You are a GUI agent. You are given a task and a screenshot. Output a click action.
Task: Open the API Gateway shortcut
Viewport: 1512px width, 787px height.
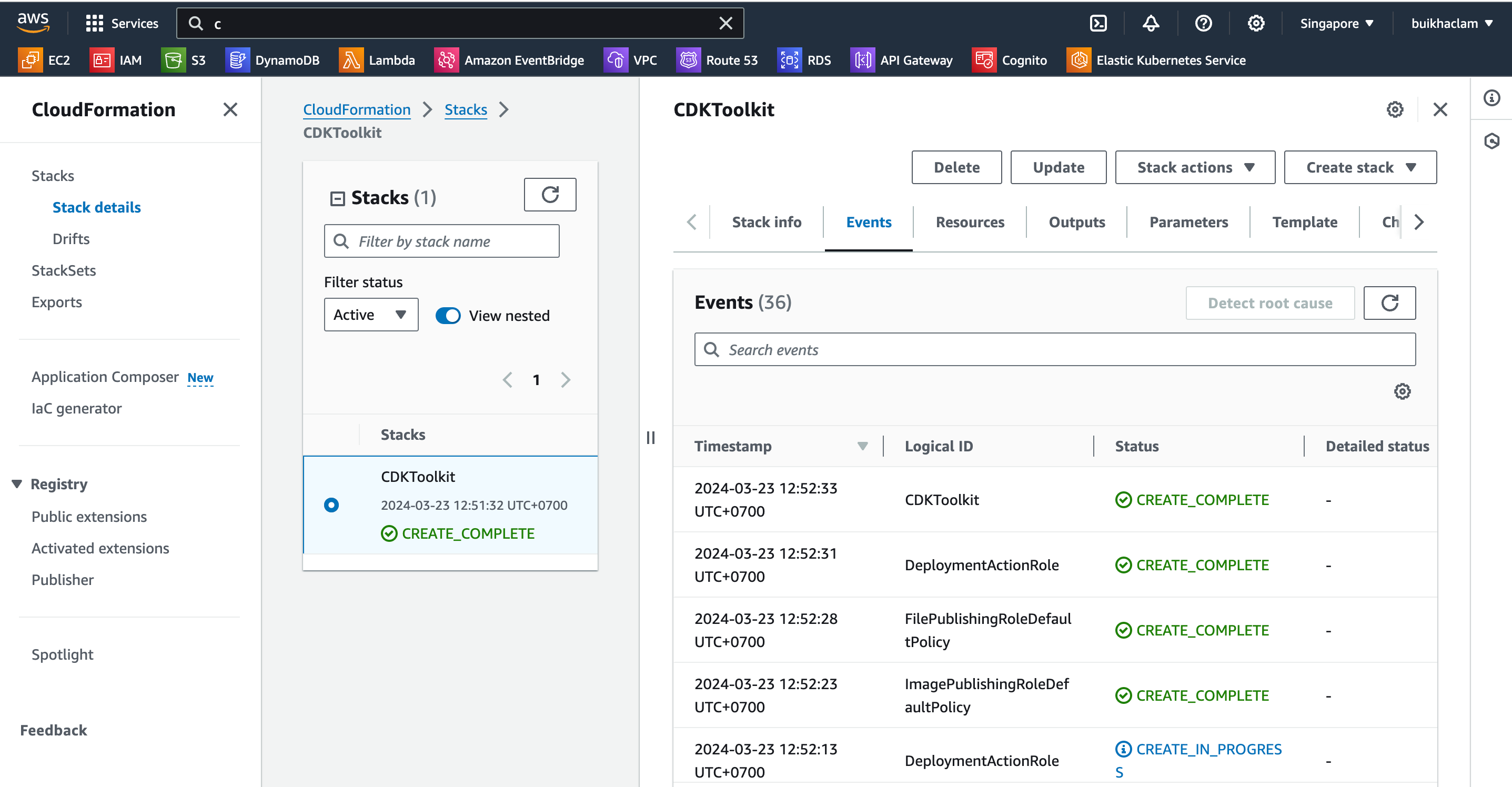pos(902,60)
